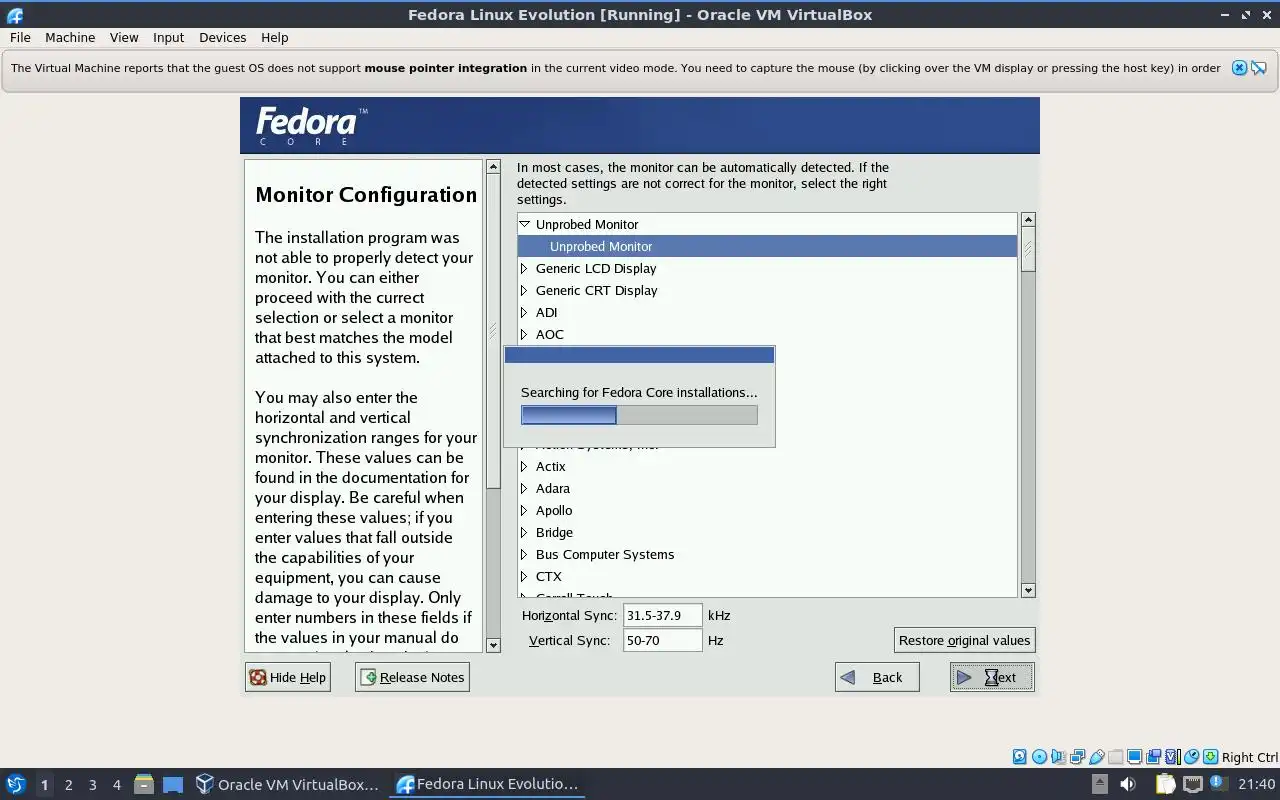Viewport: 1280px width, 800px height.
Task: Expand the Apollo monitor category
Action: [x=524, y=510]
